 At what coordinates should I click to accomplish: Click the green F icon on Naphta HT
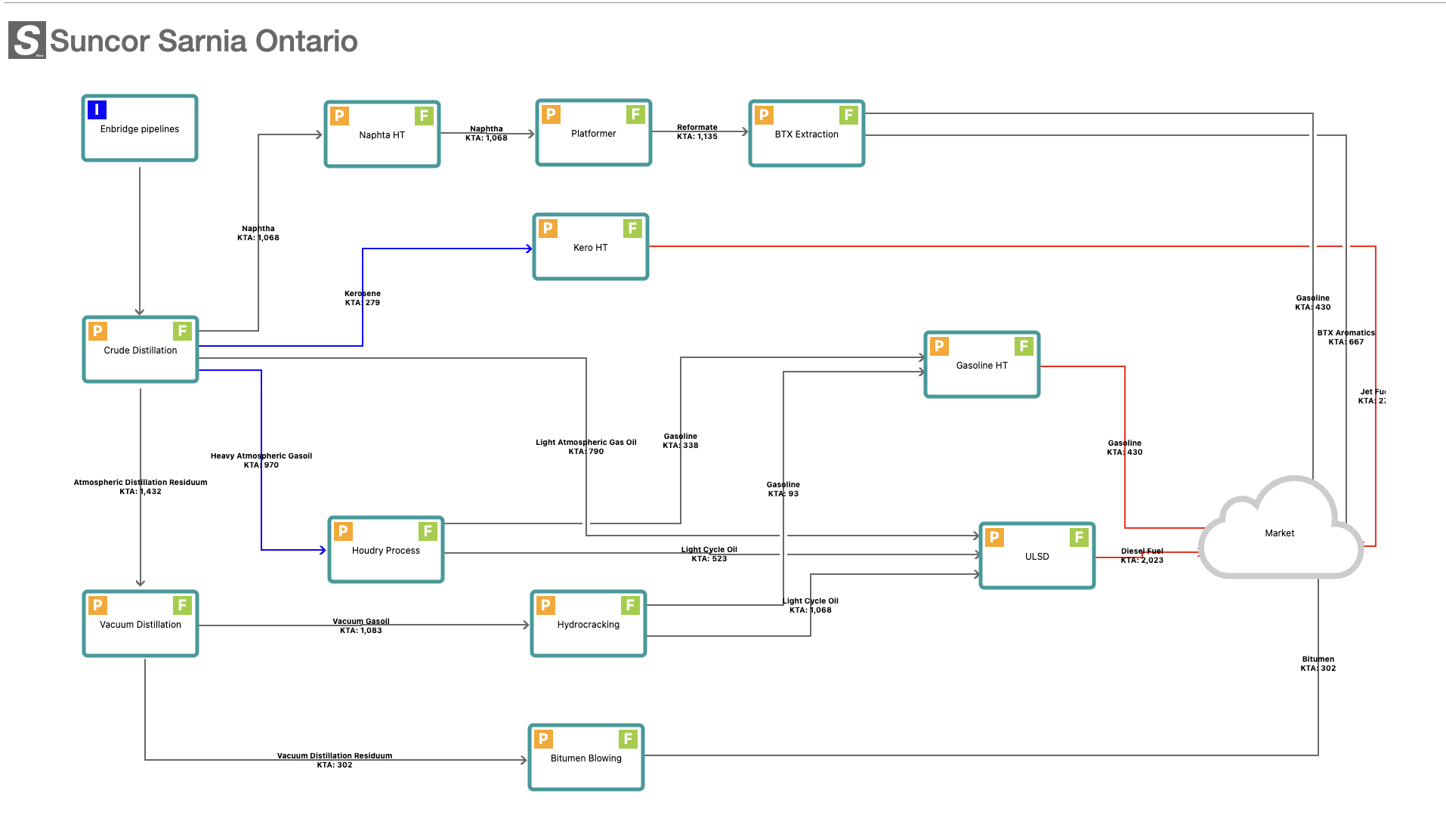click(x=424, y=116)
